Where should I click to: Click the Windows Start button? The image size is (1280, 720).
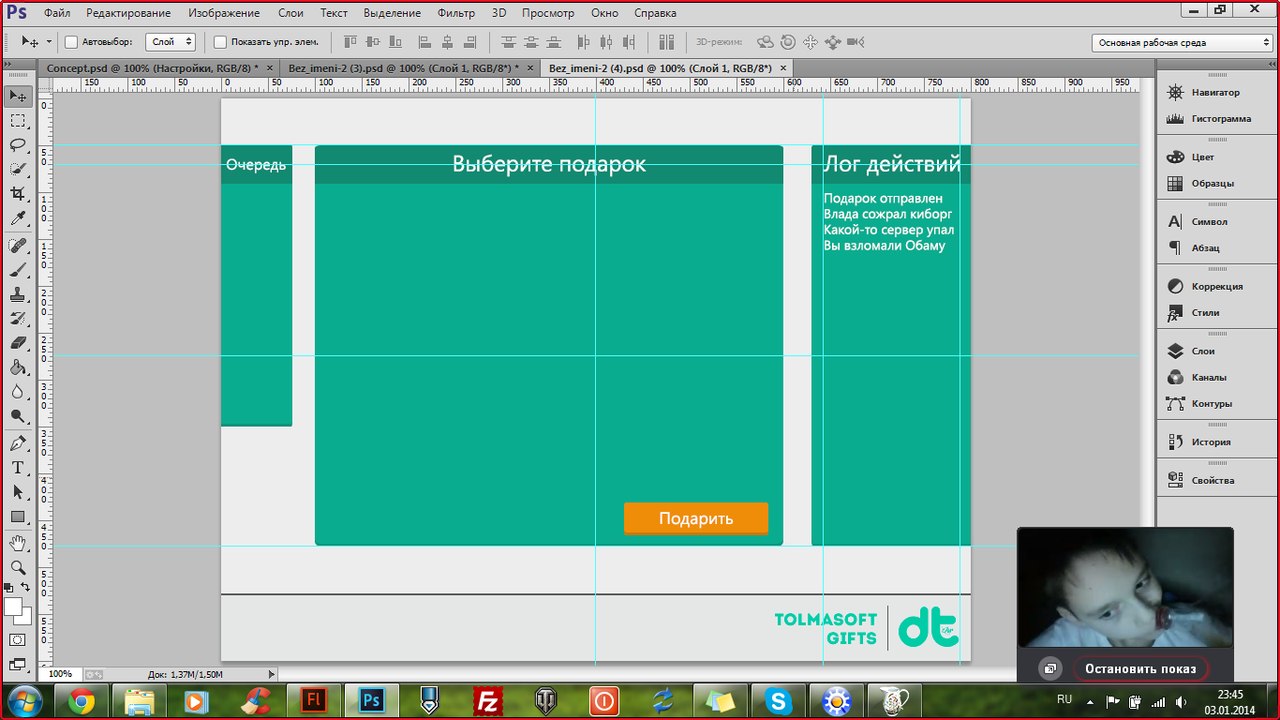coord(23,700)
